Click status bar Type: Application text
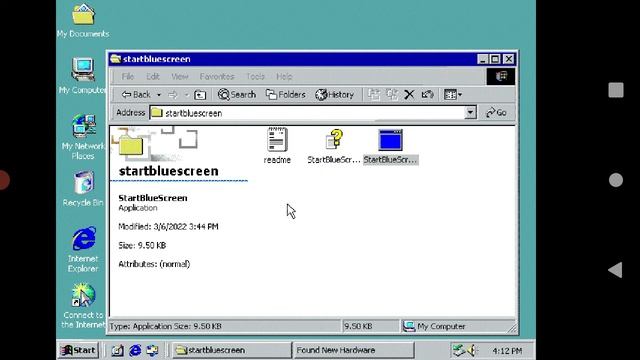The width and height of the screenshot is (640, 360). [165, 326]
